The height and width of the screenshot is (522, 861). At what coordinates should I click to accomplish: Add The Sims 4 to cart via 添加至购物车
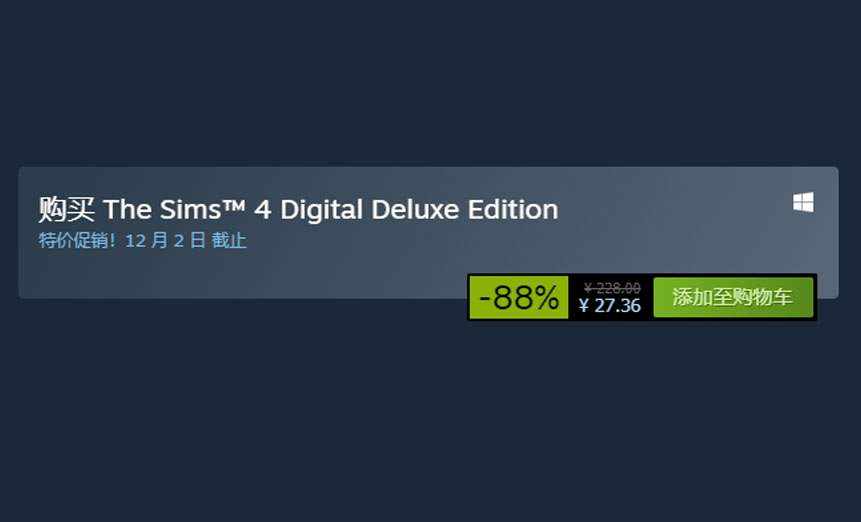click(x=733, y=297)
